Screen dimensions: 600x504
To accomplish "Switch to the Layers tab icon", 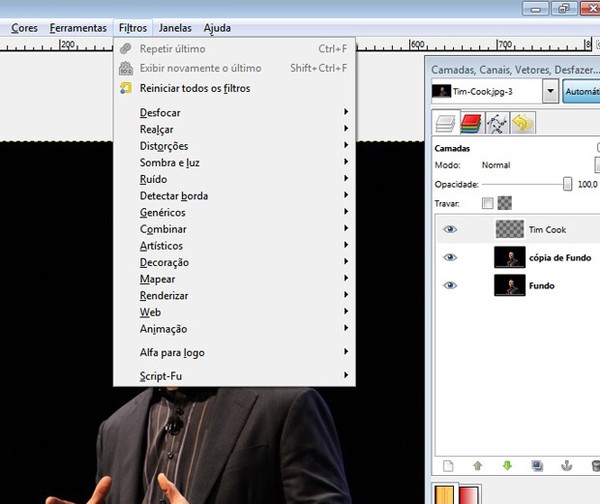I will [445, 123].
